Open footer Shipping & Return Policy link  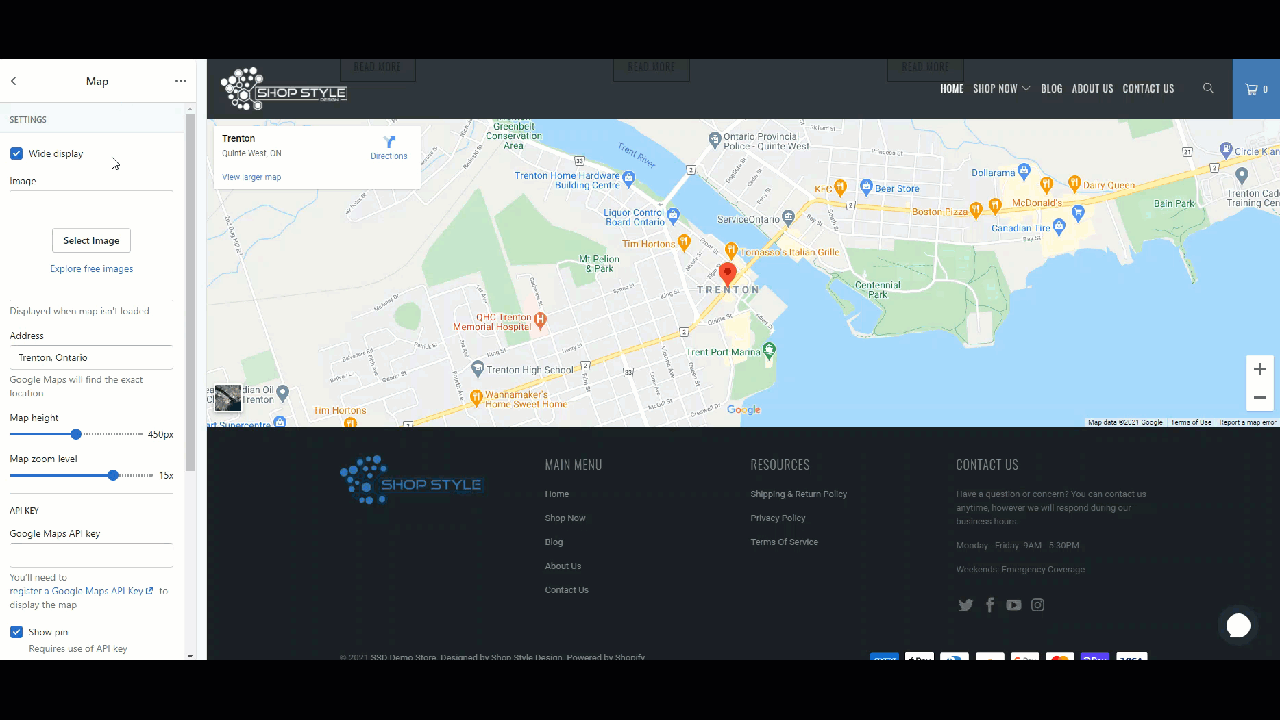[799, 494]
